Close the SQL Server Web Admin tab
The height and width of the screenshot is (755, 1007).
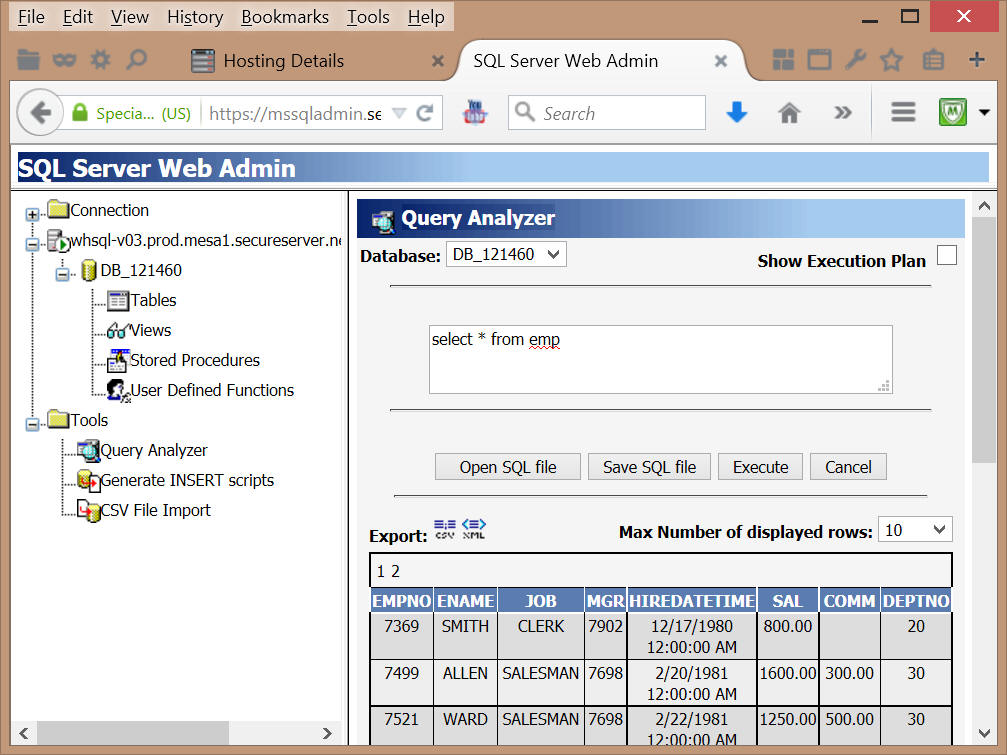(721, 61)
